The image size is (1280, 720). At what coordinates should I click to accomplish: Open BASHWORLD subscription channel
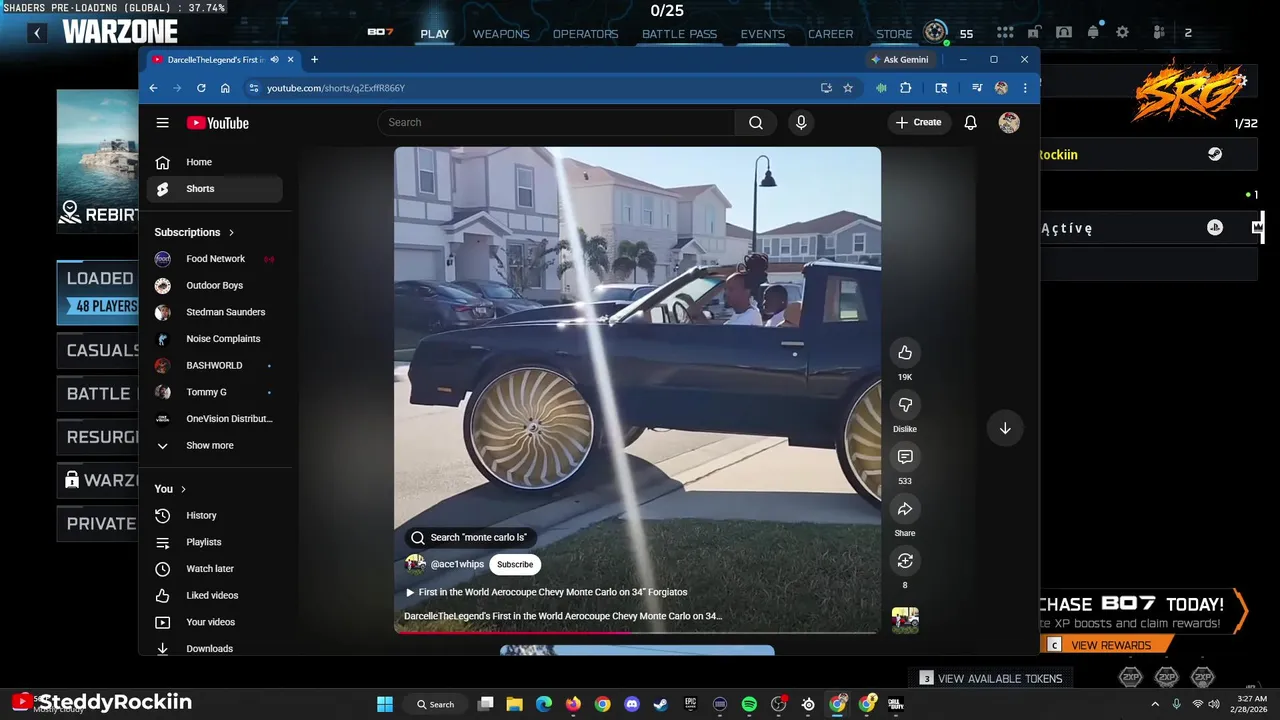tap(214, 365)
